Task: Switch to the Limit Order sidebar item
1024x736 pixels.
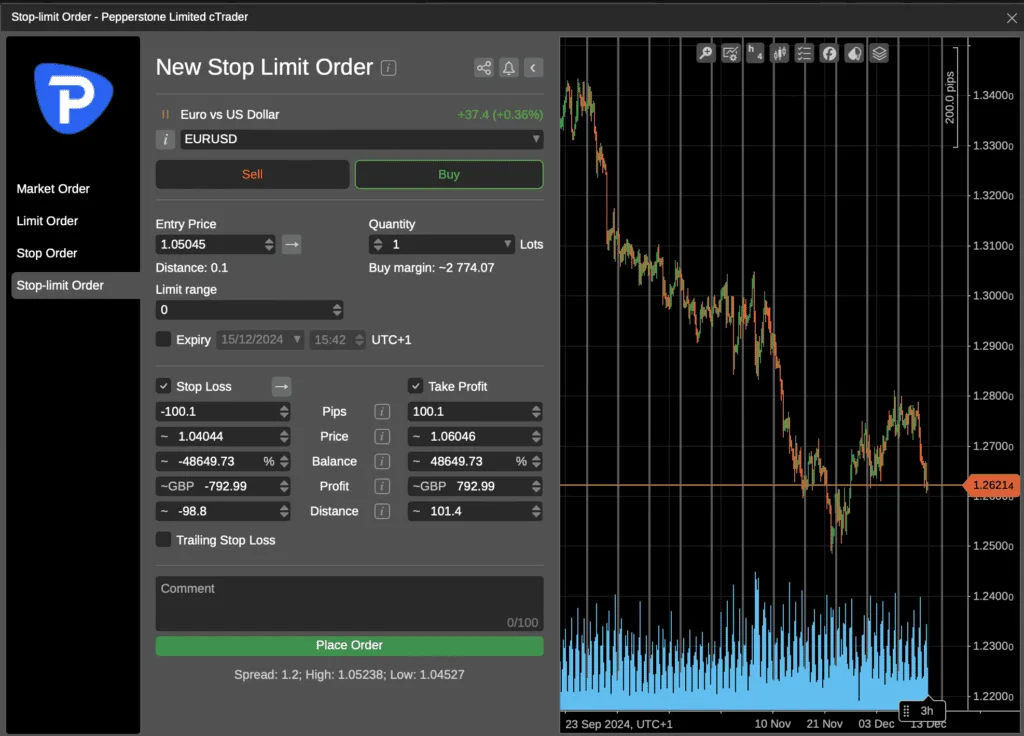Action: point(47,221)
